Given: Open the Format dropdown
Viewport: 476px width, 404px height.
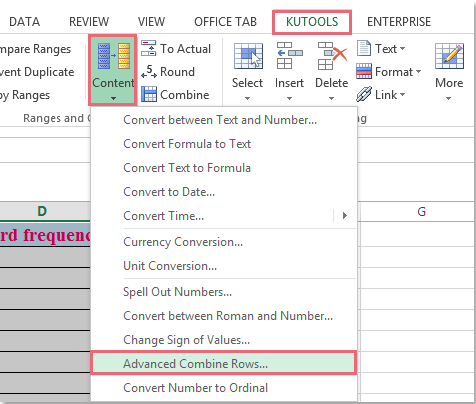Looking at the screenshot, I should point(389,72).
